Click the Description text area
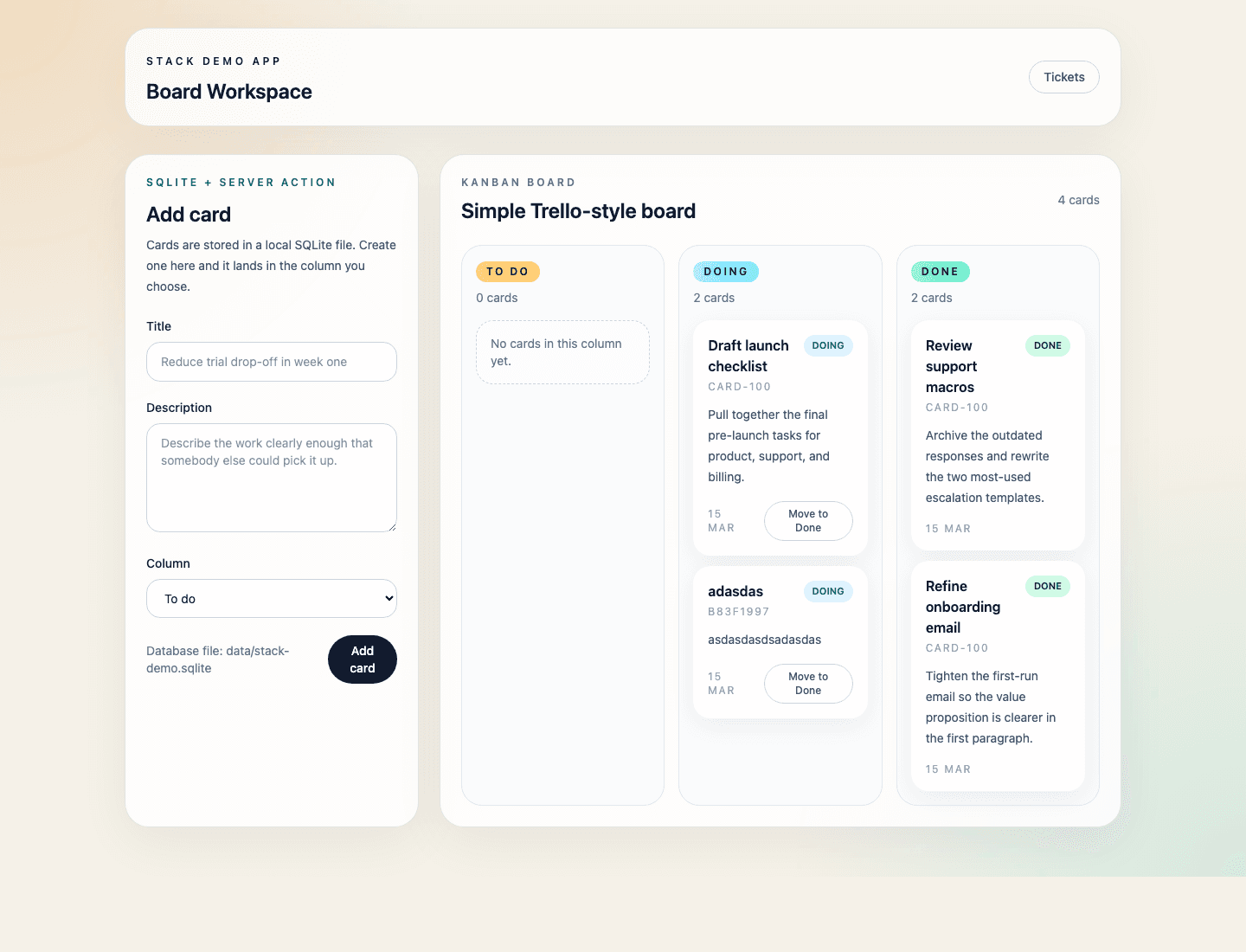Image resolution: width=1246 pixels, height=952 pixels. tap(271, 478)
